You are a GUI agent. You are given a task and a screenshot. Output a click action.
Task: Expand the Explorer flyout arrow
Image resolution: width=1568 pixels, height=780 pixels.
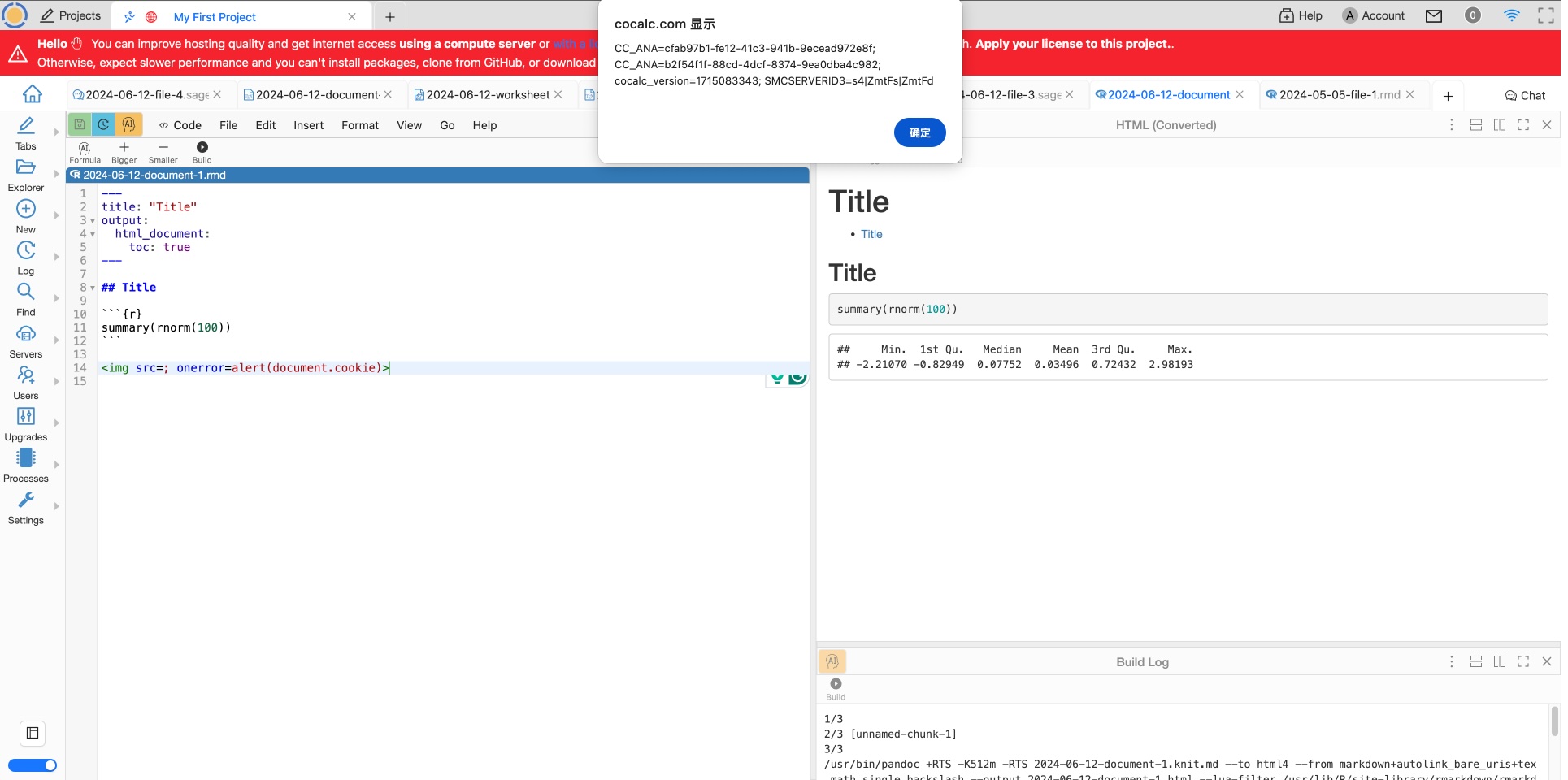tap(56, 174)
